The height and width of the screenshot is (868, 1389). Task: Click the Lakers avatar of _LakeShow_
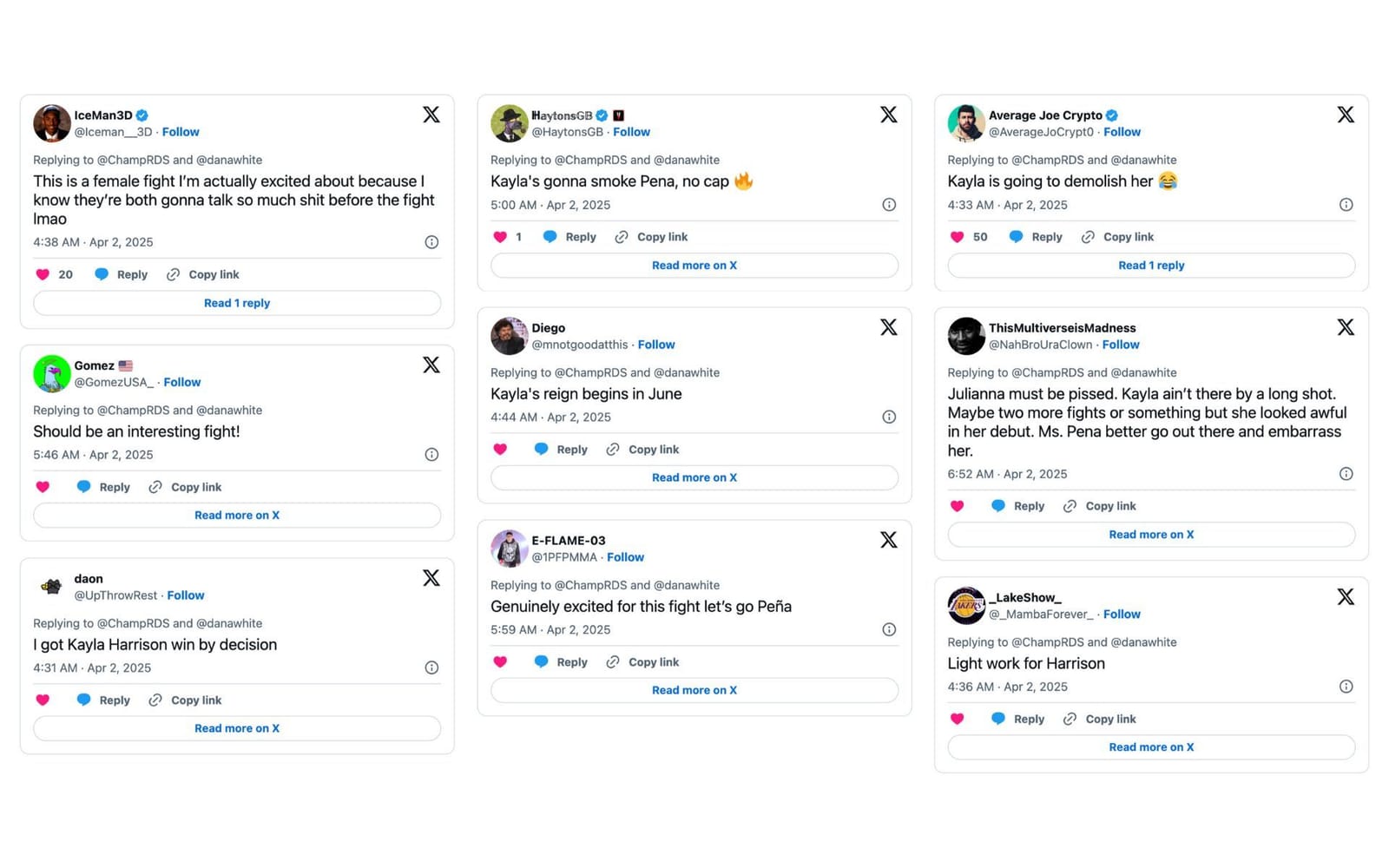[x=966, y=606]
